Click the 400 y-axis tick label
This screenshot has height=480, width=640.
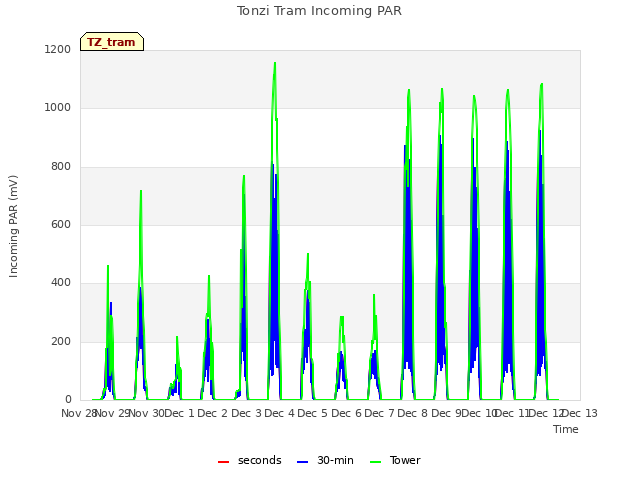click(x=61, y=282)
